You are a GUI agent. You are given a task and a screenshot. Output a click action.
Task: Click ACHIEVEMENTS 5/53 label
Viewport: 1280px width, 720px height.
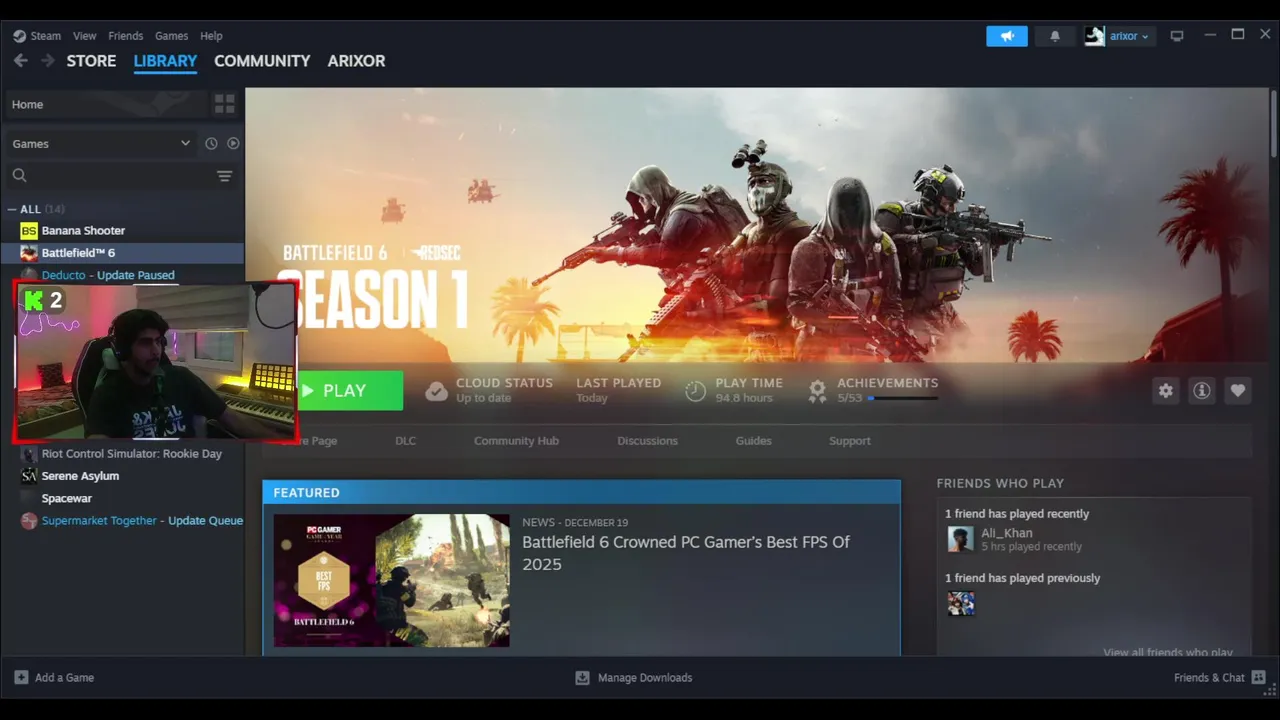tap(887, 390)
